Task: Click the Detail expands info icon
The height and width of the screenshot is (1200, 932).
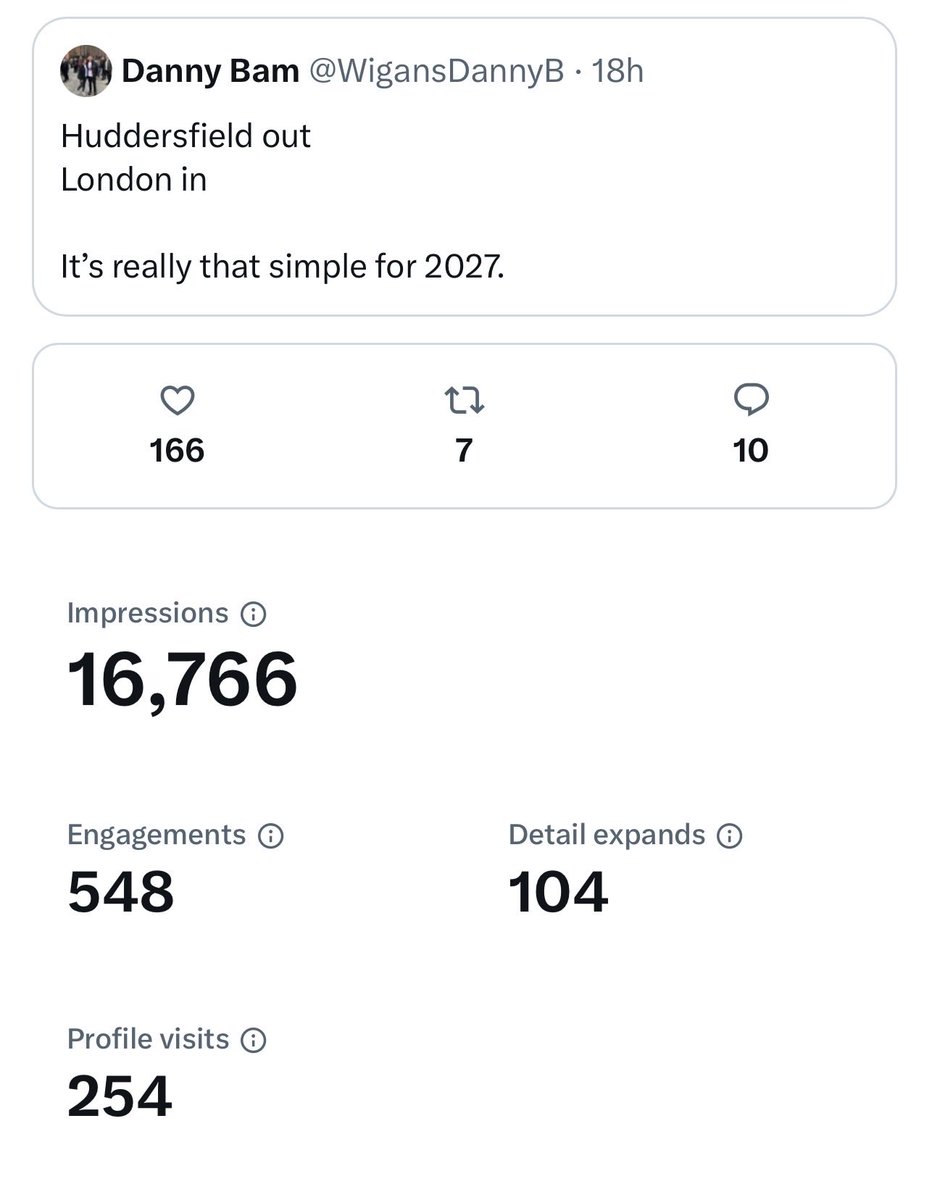Action: tap(730, 836)
